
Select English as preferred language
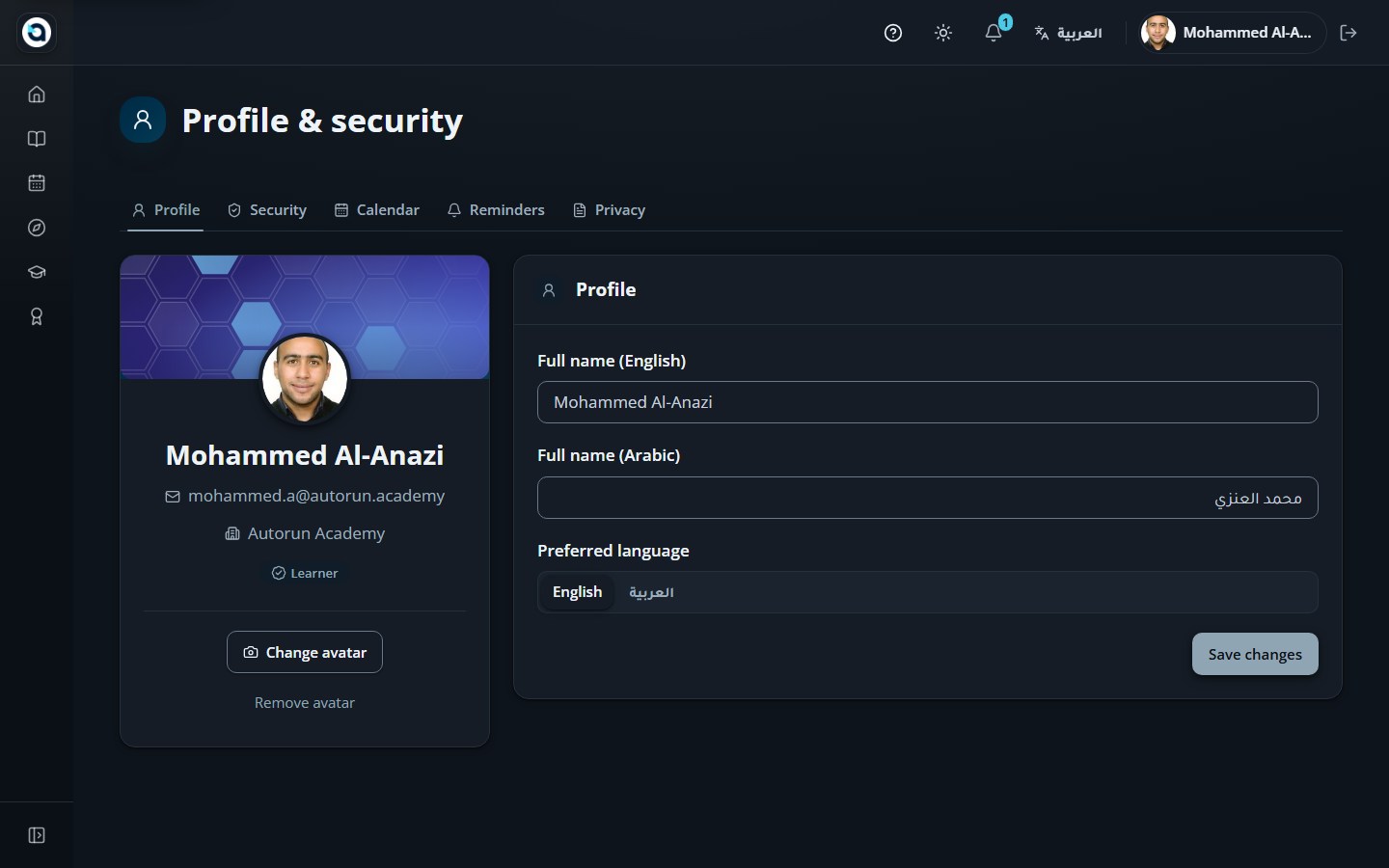[577, 592]
